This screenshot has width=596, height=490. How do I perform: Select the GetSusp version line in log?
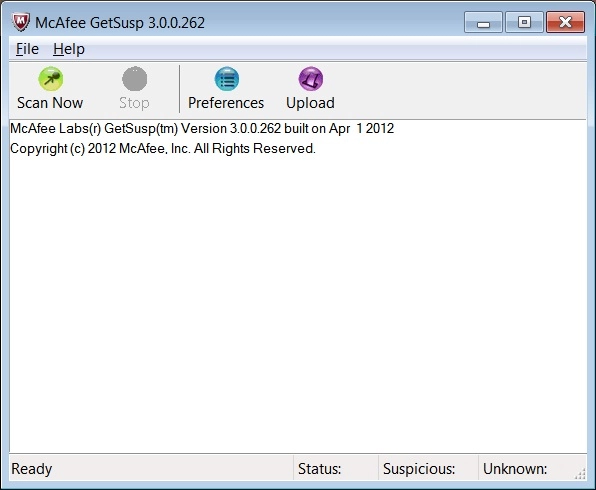[202, 128]
